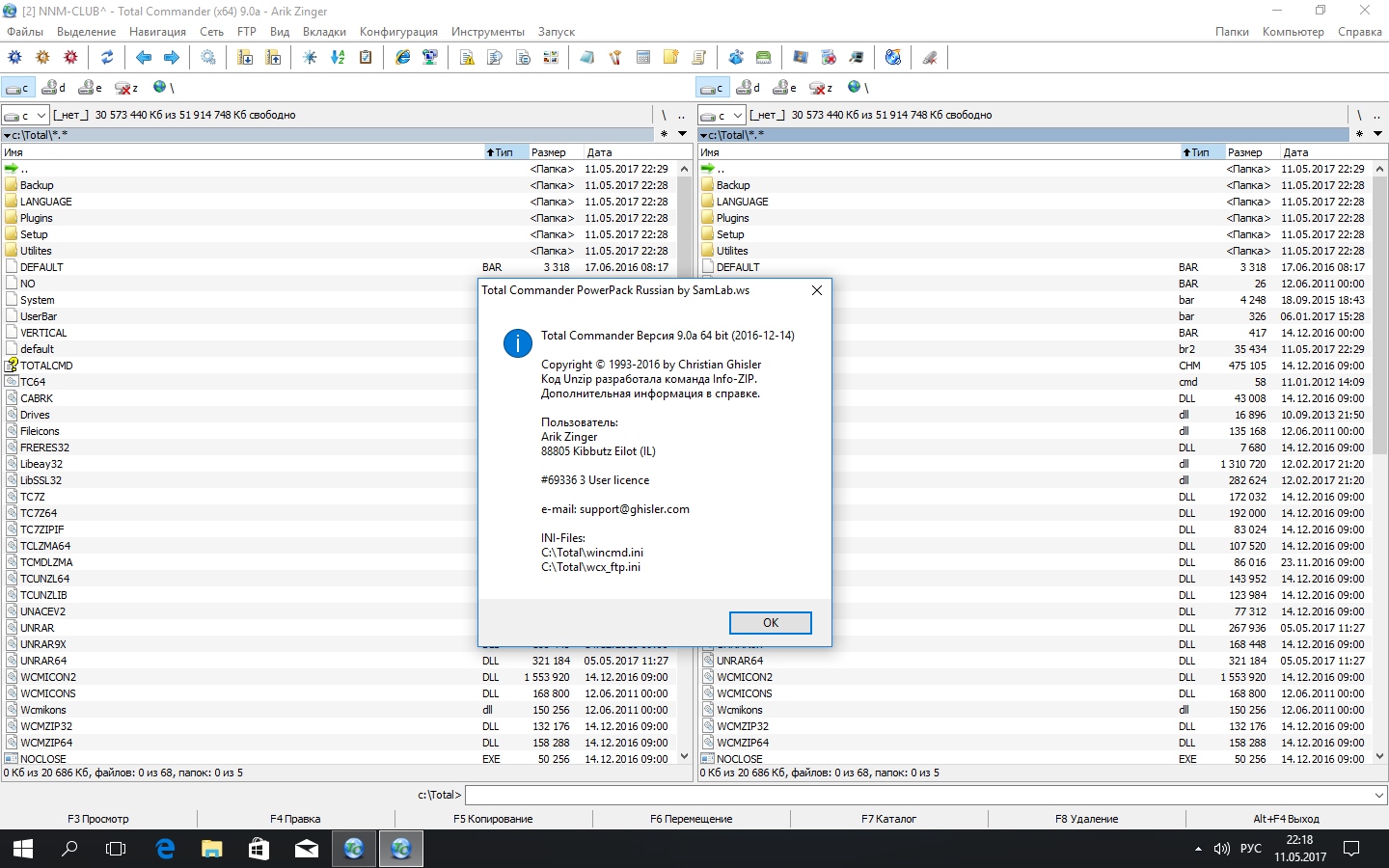The height and width of the screenshot is (868, 1389).
Task: Click the A-Z sort toolbar icon
Action: [x=338, y=58]
